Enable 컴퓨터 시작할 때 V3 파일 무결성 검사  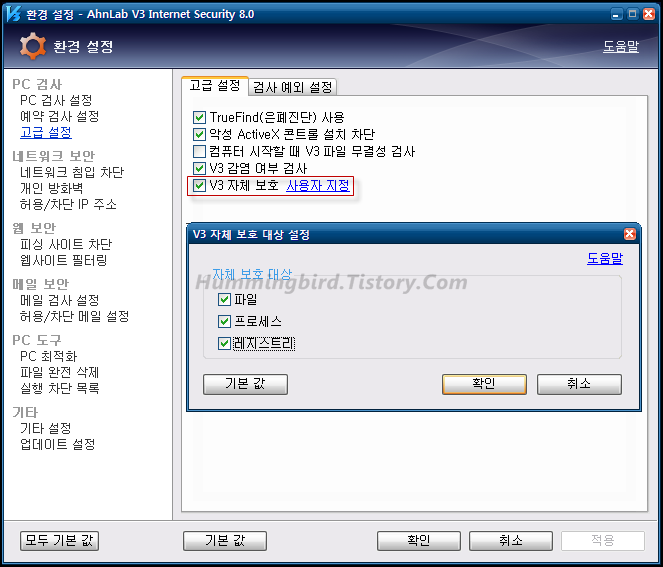[199, 151]
